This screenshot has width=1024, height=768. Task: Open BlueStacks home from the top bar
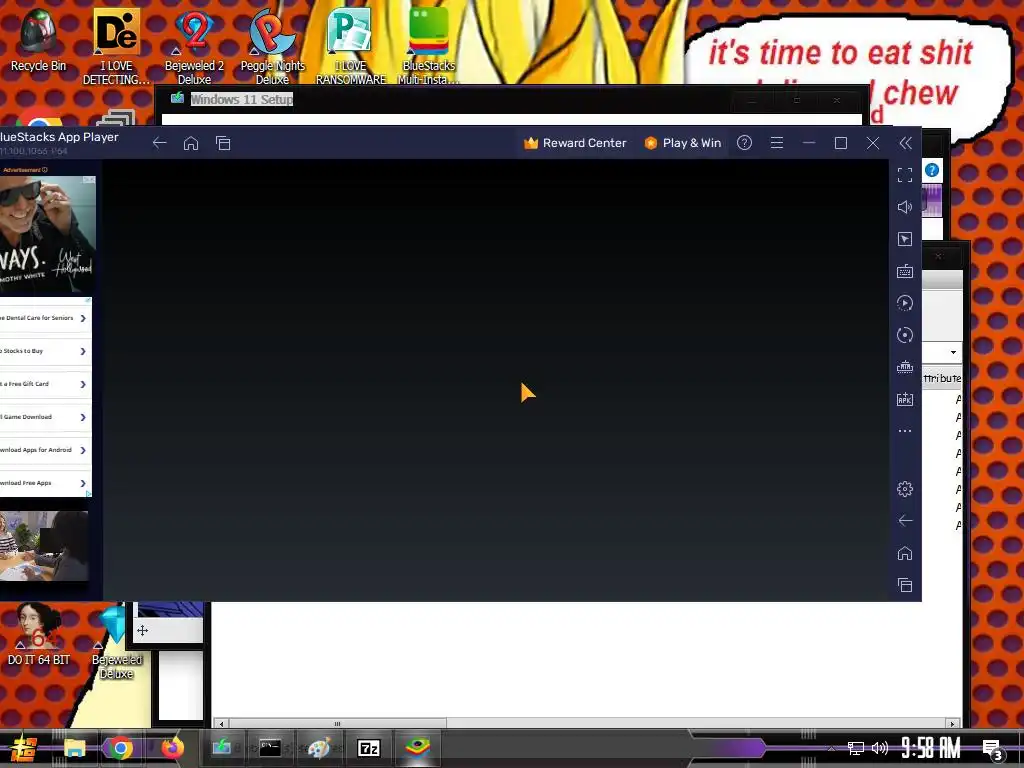pyautogui.click(x=191, y=143)
